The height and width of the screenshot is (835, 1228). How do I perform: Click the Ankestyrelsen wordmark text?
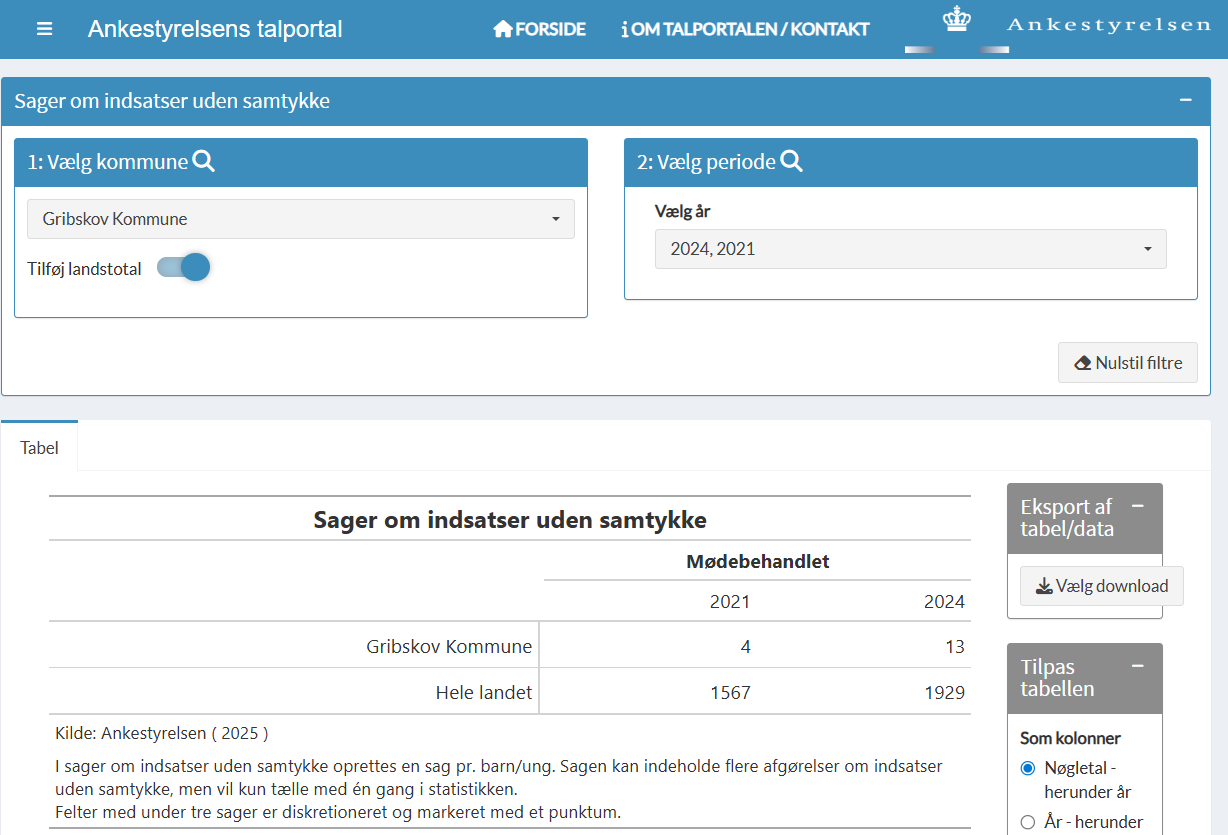coord(1109,24)
